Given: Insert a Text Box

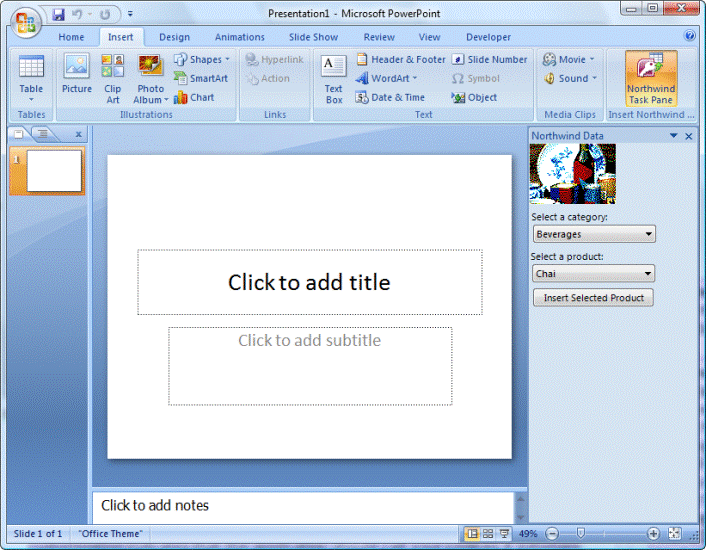Looking at the screenshot, I should point(334,79).
